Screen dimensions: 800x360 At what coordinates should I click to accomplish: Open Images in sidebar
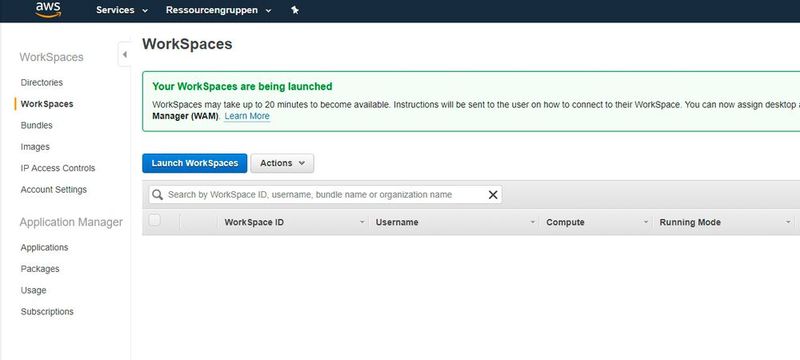tap(35, 147)
